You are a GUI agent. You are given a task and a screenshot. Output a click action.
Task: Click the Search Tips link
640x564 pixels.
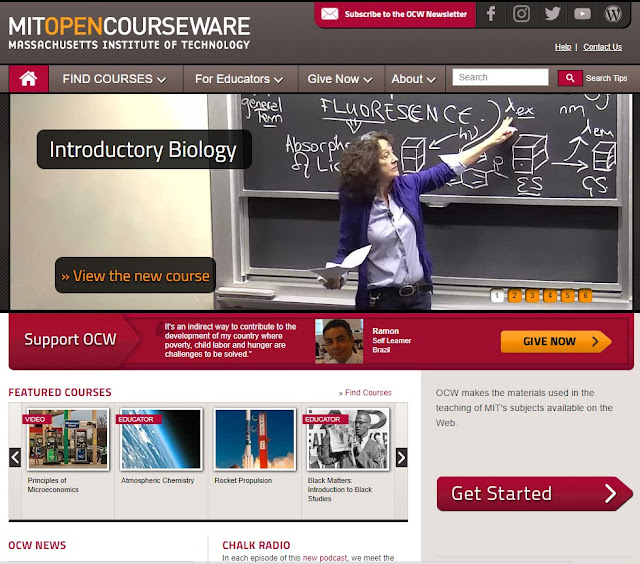point(607,78)
